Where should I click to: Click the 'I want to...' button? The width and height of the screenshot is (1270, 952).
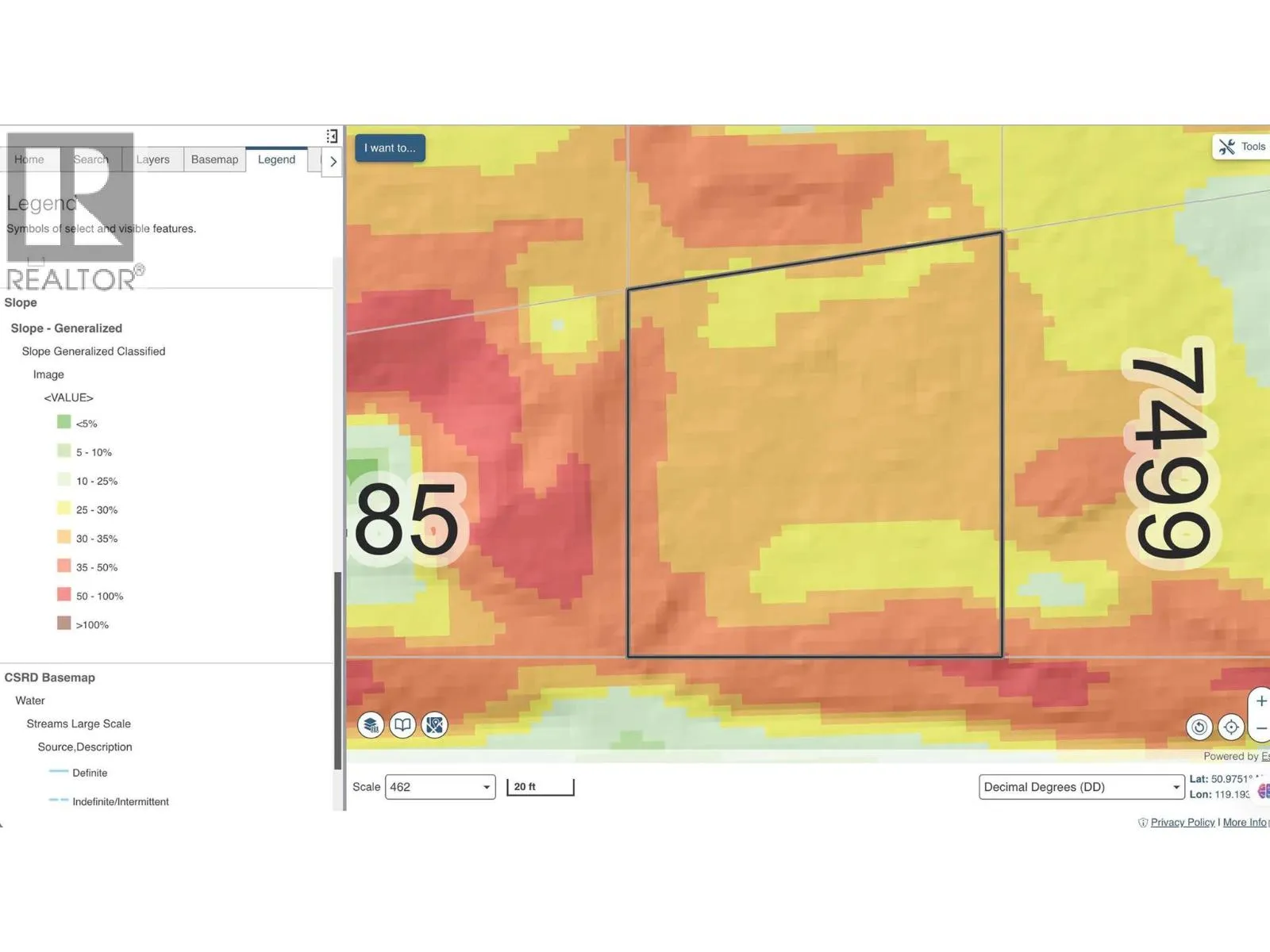[x=390, y=148]
